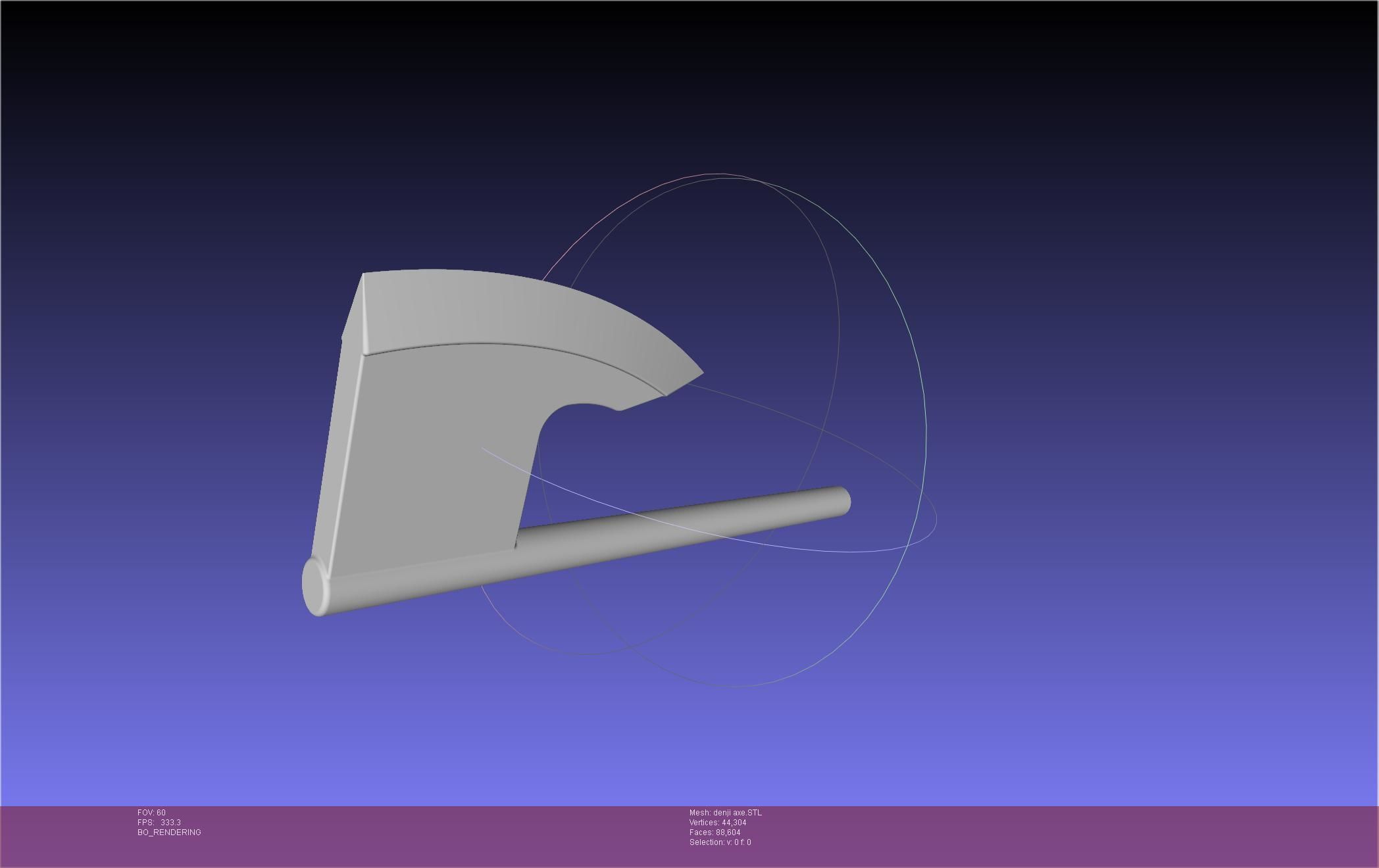Click the Selection: v: 0 f: 0 text
1379x868 pixels.
[x=720, y=842]
